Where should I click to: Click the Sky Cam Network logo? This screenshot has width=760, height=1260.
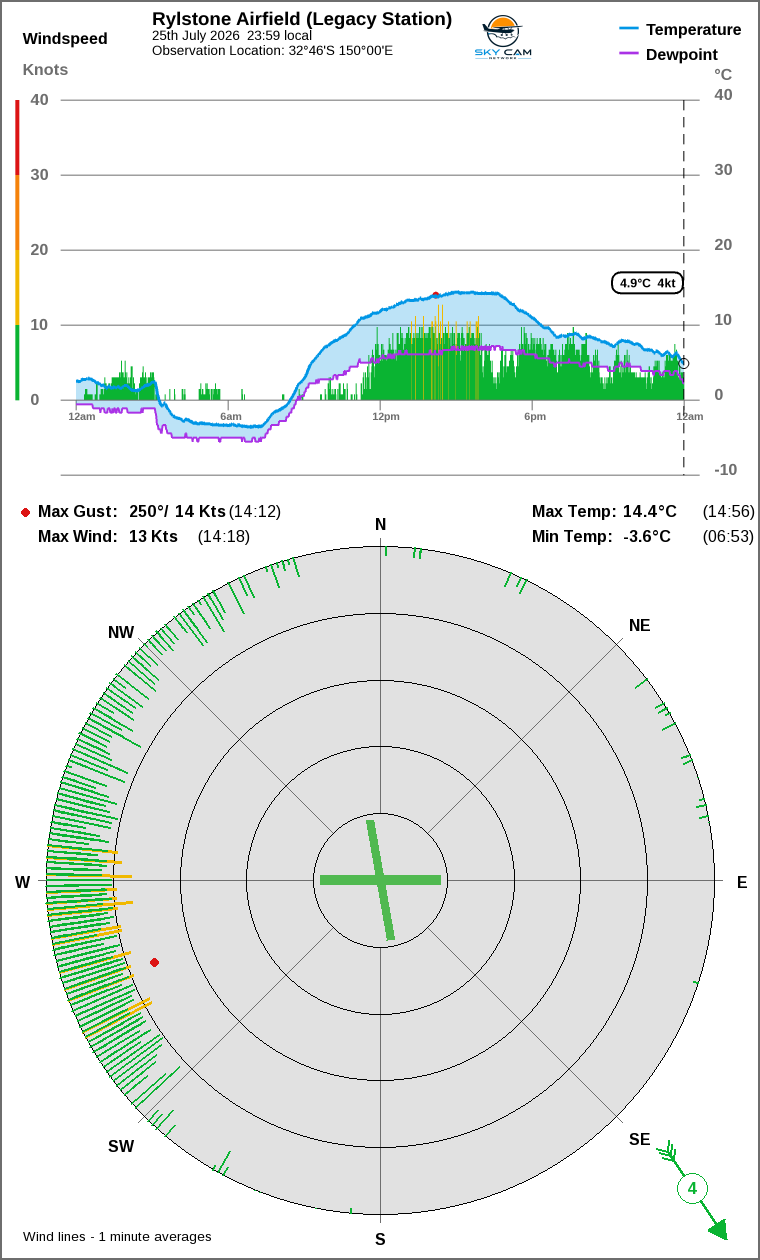pos(503,38)
